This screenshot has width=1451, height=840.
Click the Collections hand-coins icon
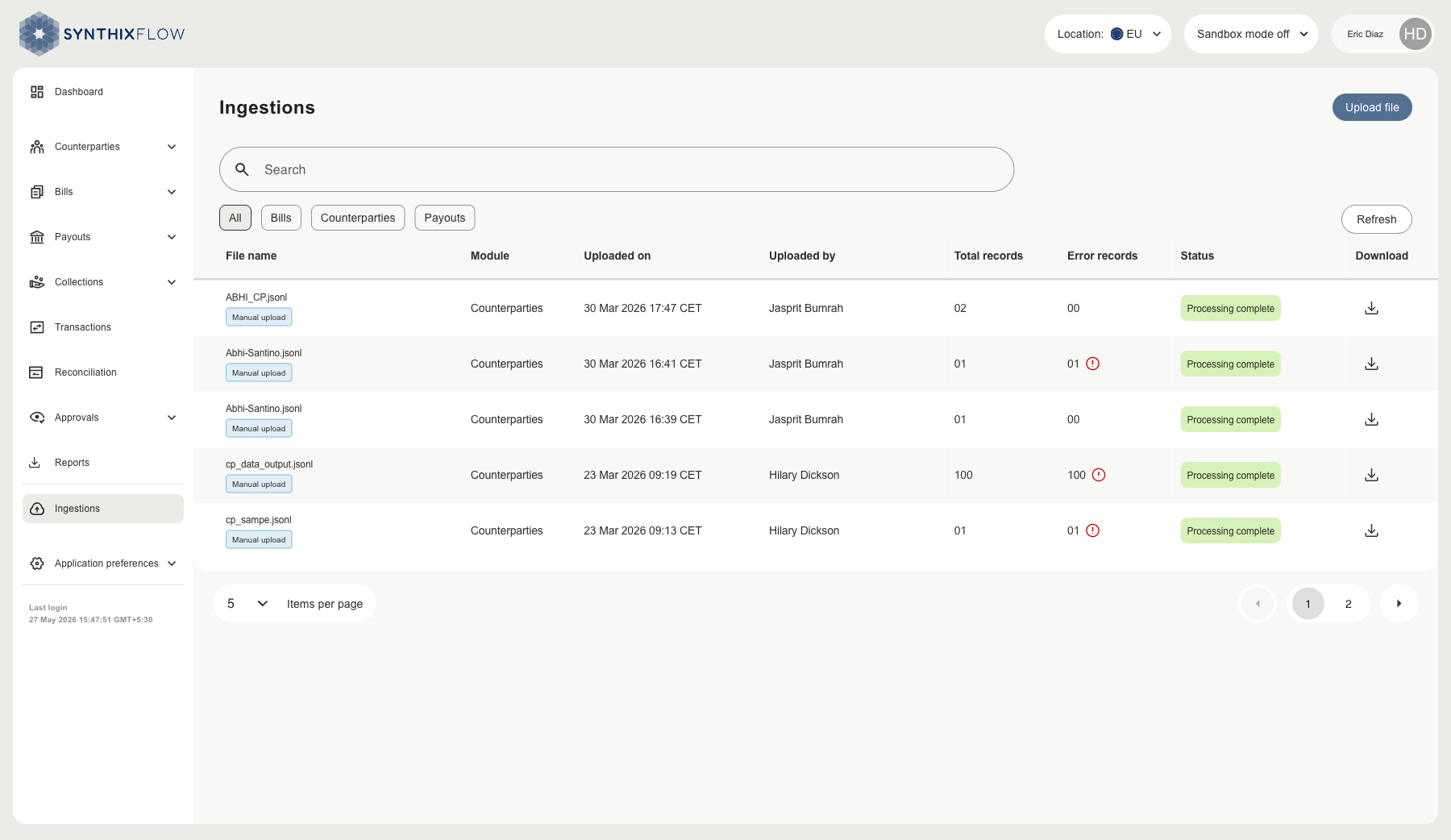37,282
